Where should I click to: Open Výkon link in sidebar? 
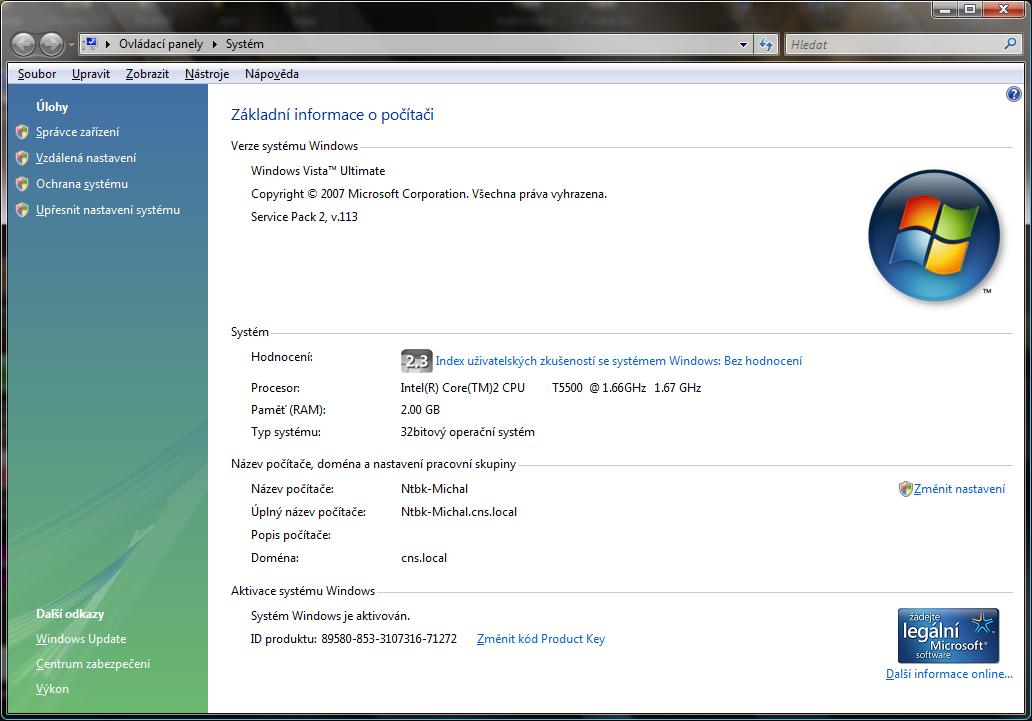[52, 689]
